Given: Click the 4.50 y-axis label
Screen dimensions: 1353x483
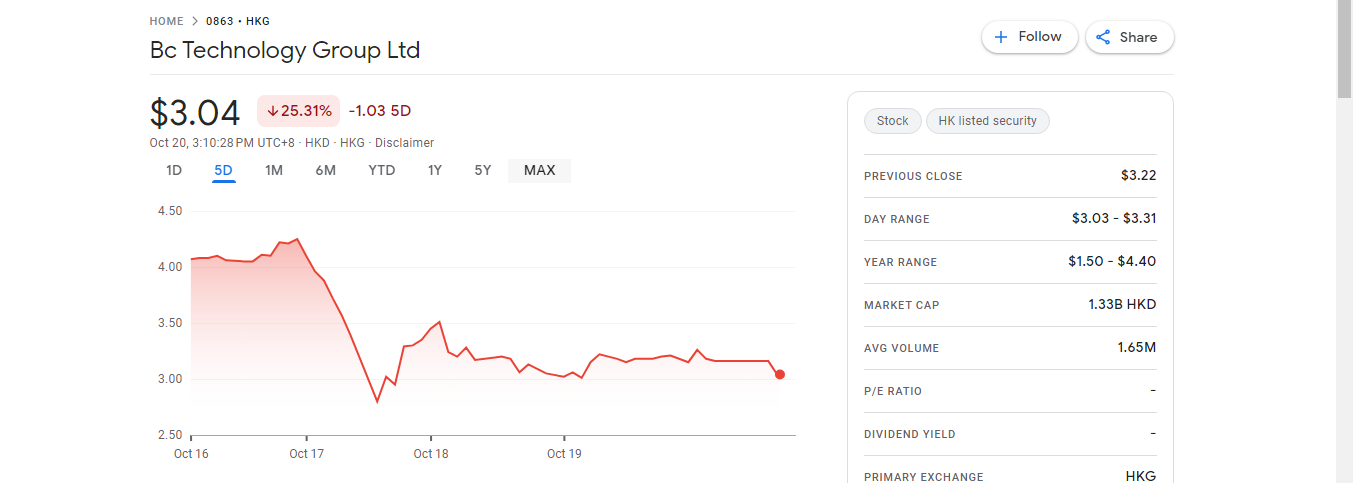Looking at the screenshot, I should click(x=170, y=211).
